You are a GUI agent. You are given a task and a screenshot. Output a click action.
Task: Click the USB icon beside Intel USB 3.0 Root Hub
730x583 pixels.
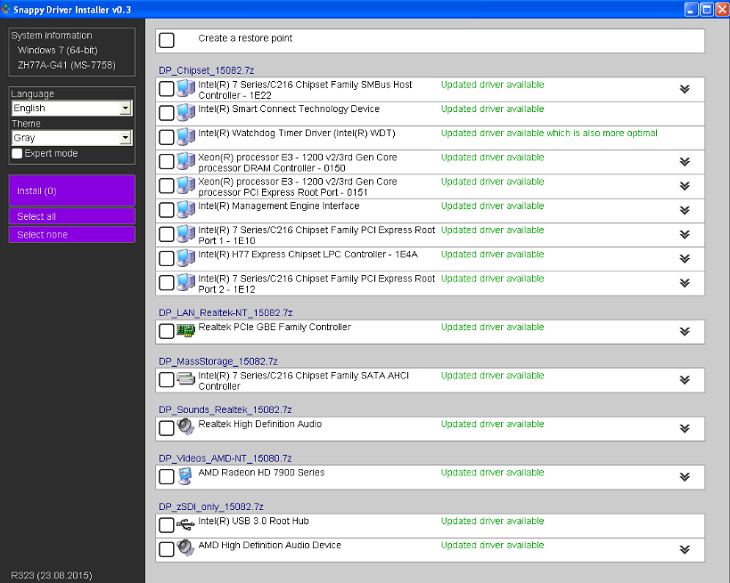point(185,524)
